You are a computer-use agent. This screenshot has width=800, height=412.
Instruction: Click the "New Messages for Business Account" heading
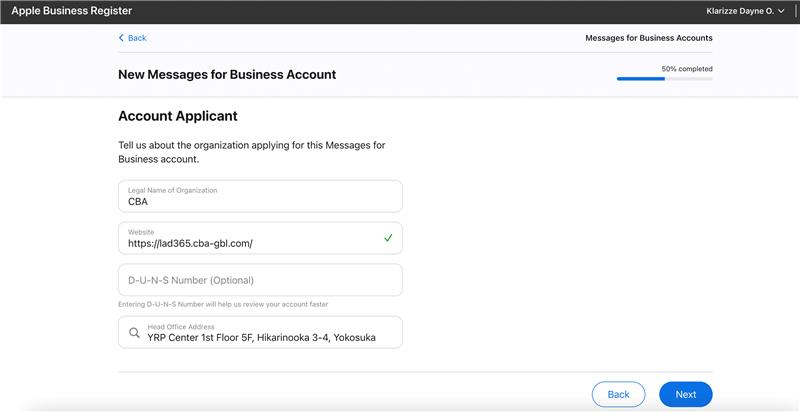tap(227, 74)
